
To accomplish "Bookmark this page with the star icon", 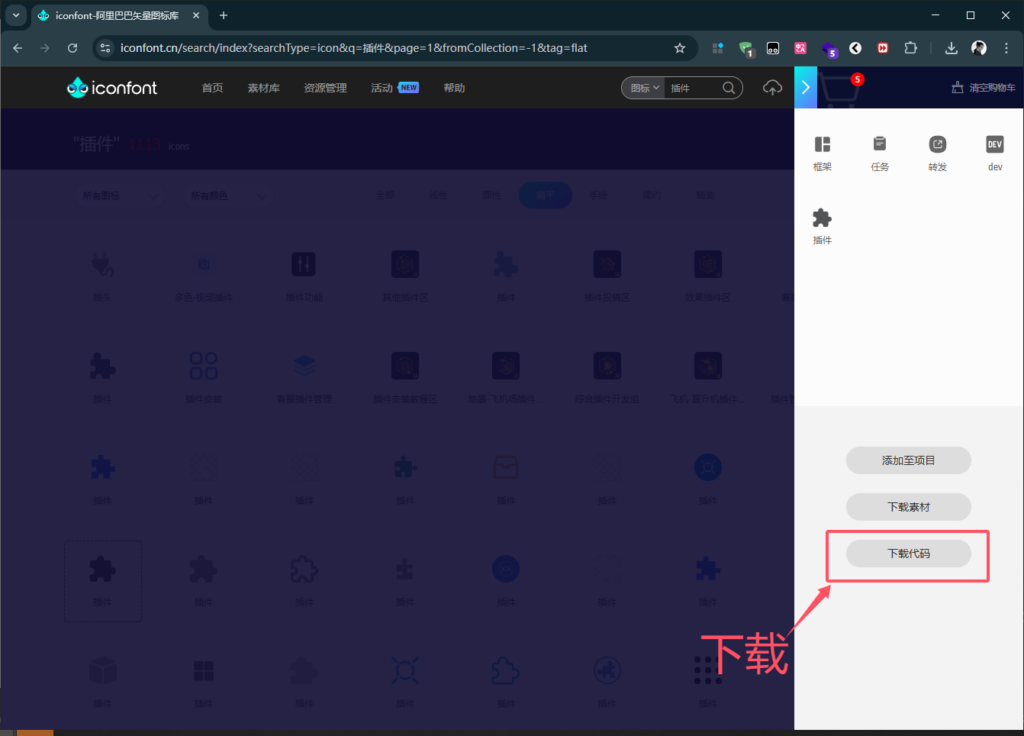I will pyautogui.click(x=680, y=48).
